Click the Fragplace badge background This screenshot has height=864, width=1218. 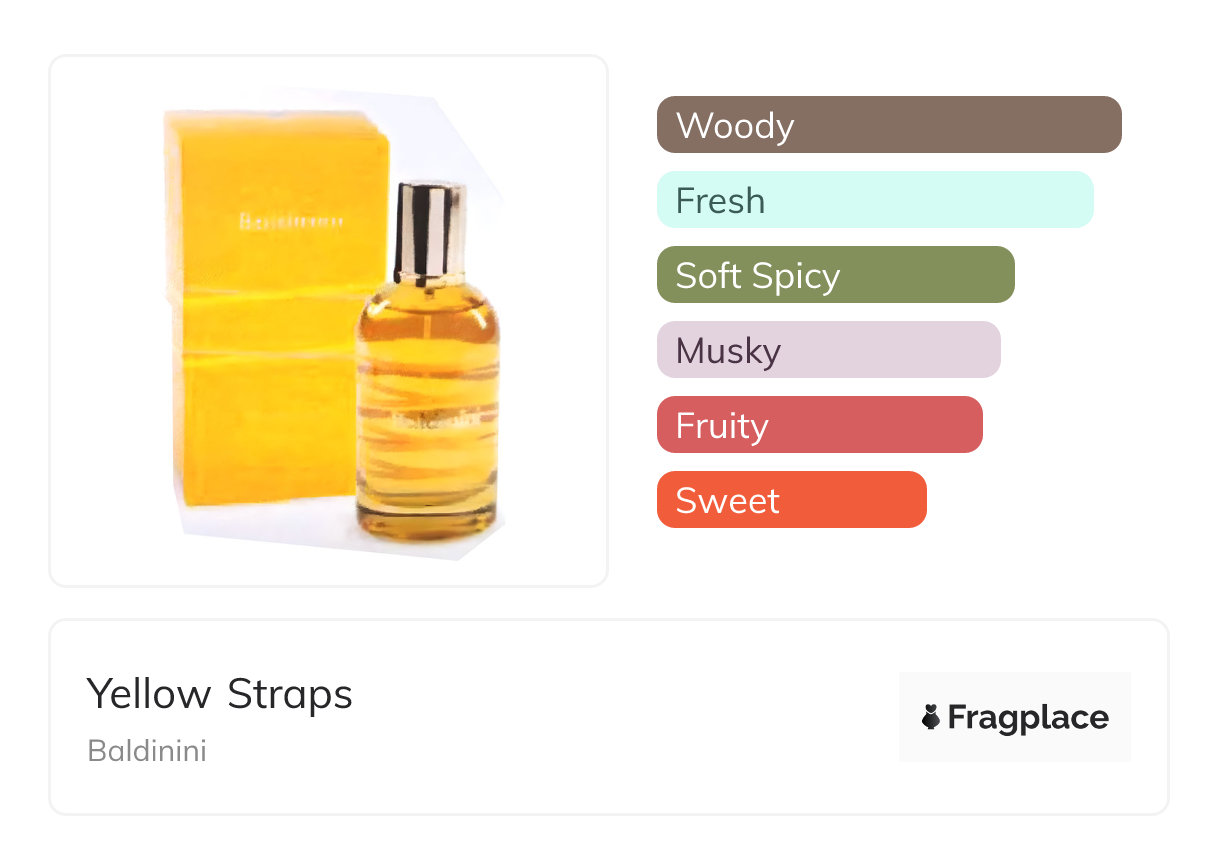pos(1015,717)
